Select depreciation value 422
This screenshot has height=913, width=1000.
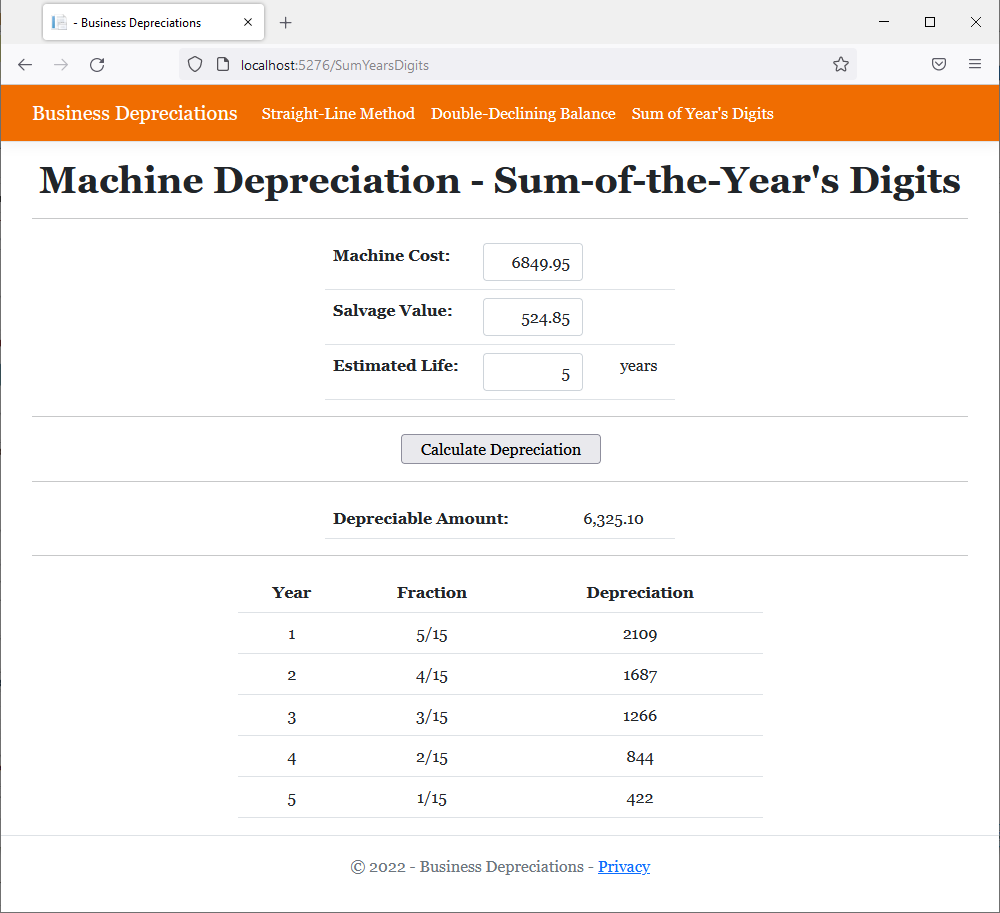(640, 798)
